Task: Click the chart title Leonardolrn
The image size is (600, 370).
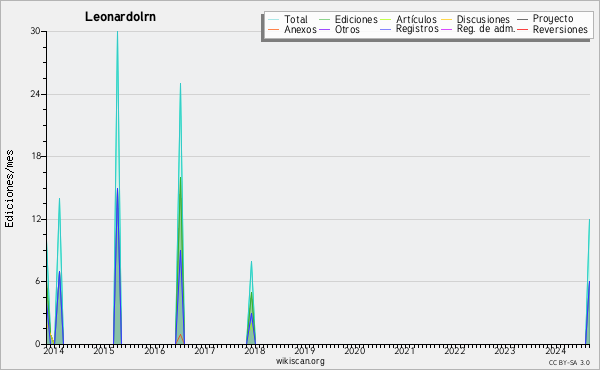Action: pyautogui.click(x=120, y=17)
